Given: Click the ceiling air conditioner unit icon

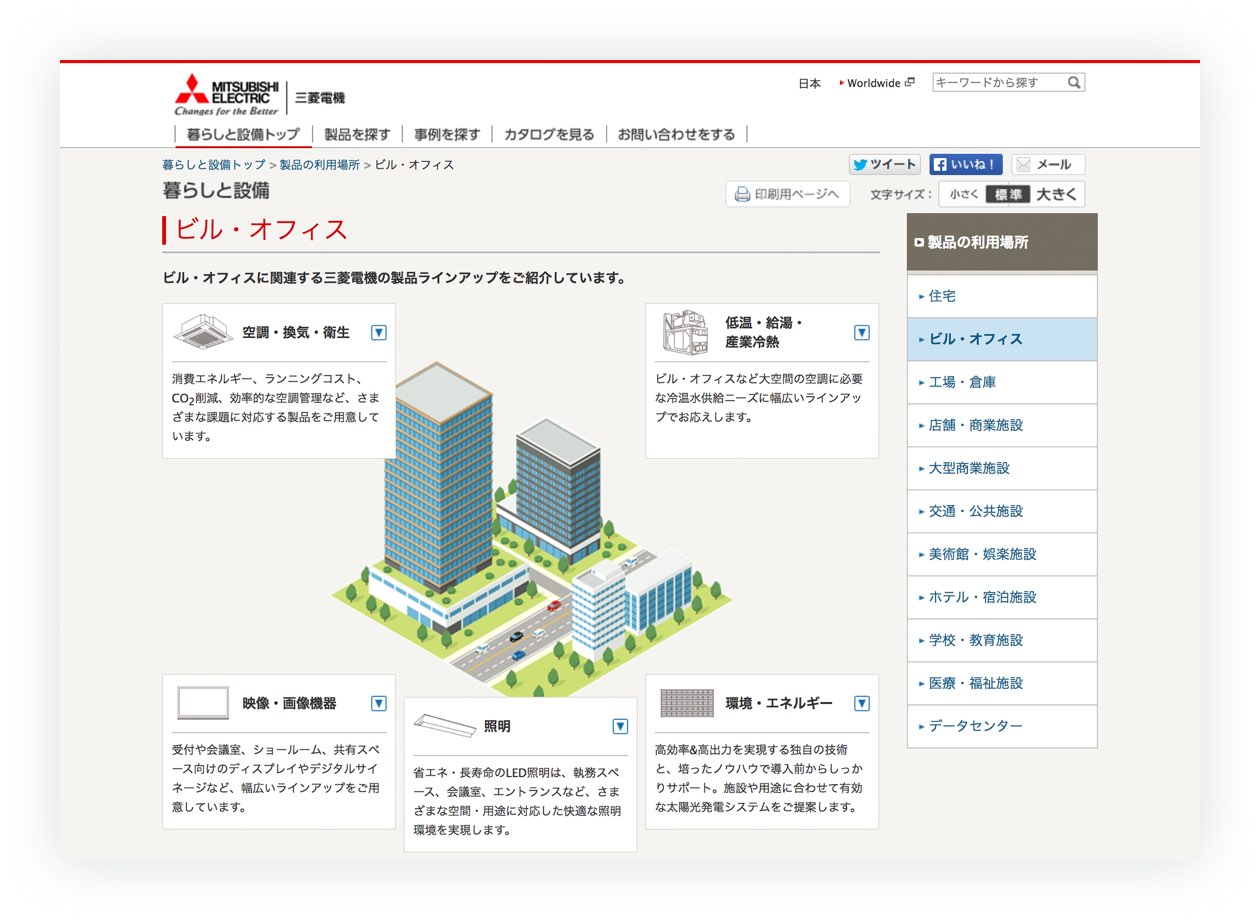Looking at the screenshot, I should coord(203,332).
